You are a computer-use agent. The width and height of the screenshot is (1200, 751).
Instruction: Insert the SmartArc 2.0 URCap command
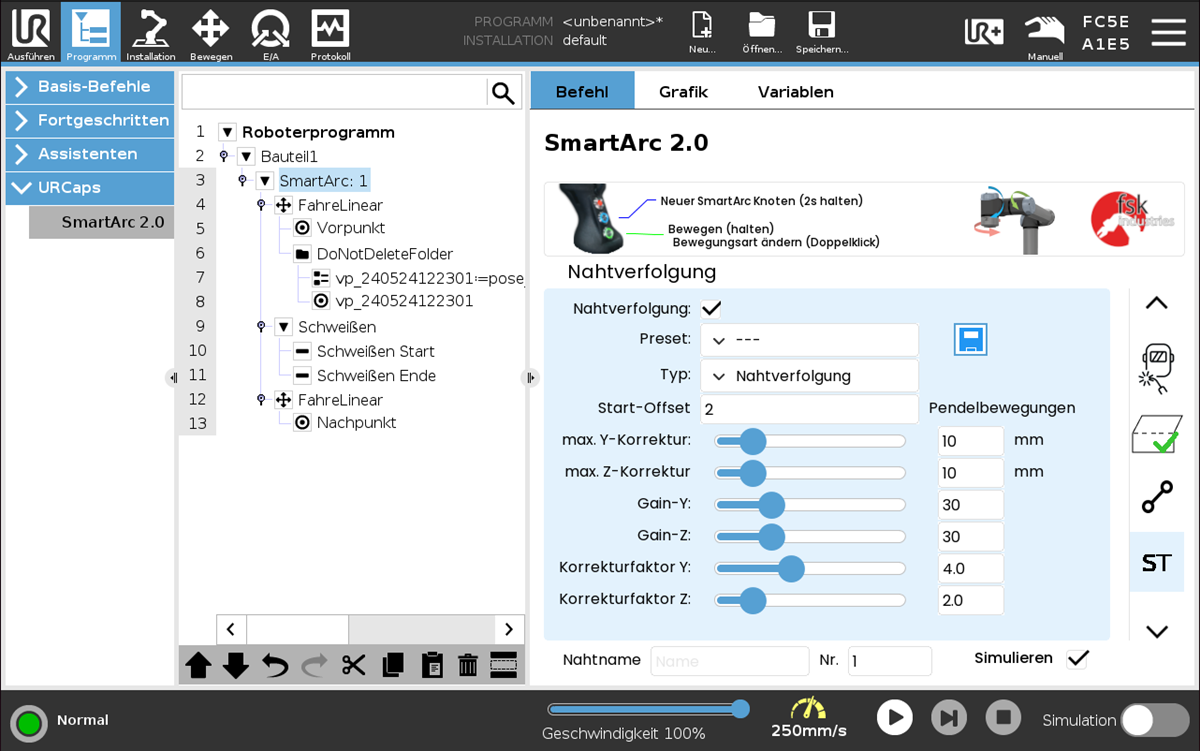(102, 222)
